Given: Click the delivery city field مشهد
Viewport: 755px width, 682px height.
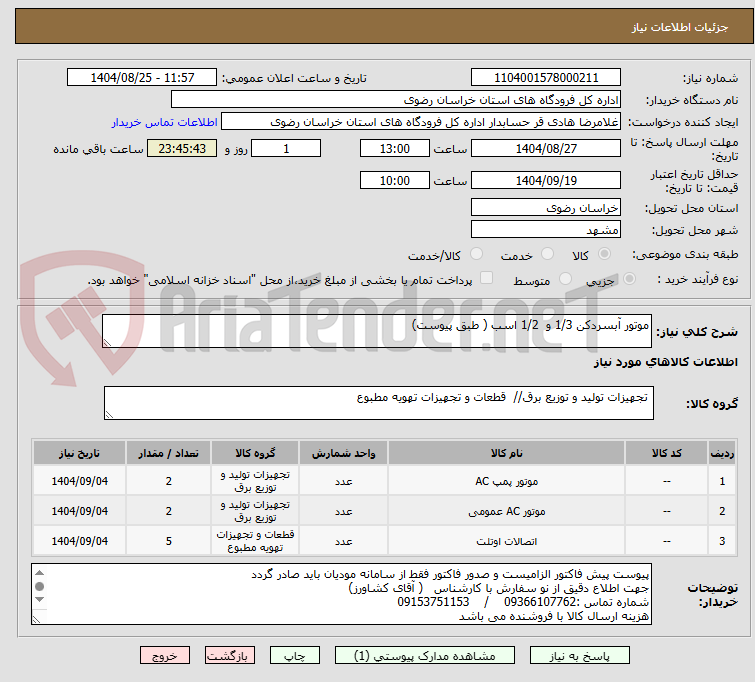Looking at the screenshot, I should [x=546, y=229].
